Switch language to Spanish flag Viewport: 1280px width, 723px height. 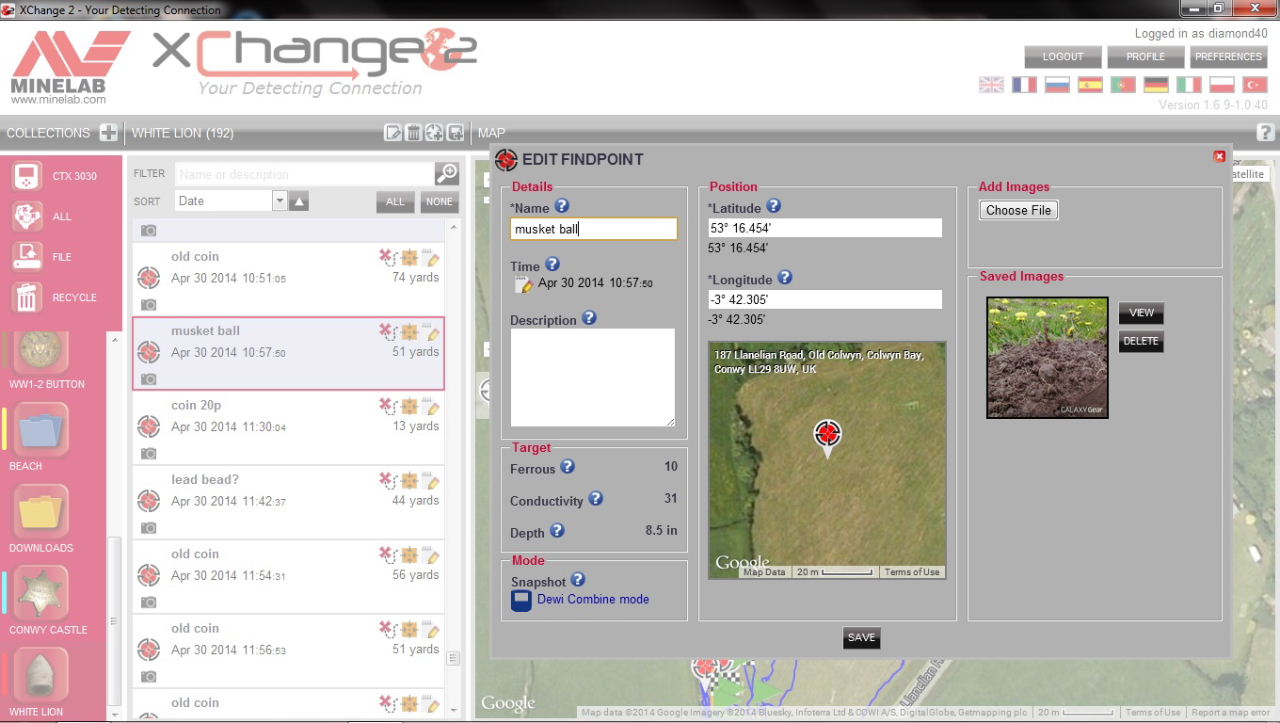(1090, 85)
